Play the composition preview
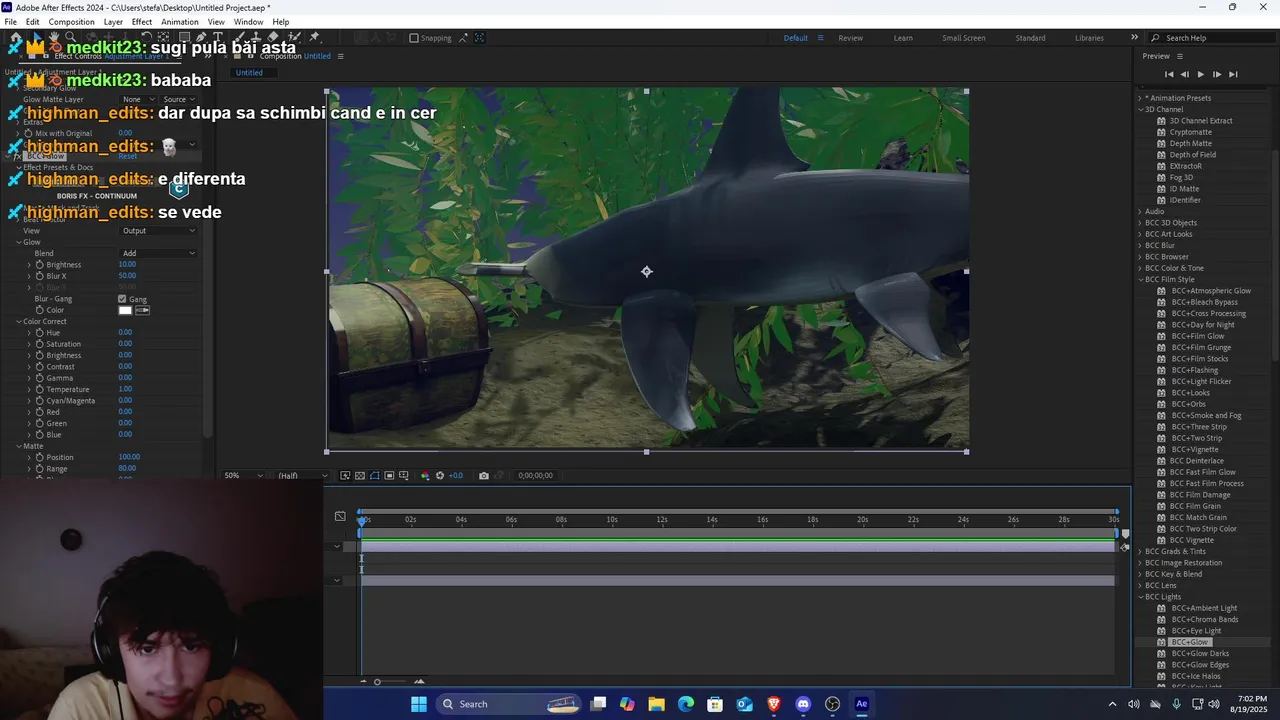The height and width of the screenshot is (720, 1280). pos(1200,74)
